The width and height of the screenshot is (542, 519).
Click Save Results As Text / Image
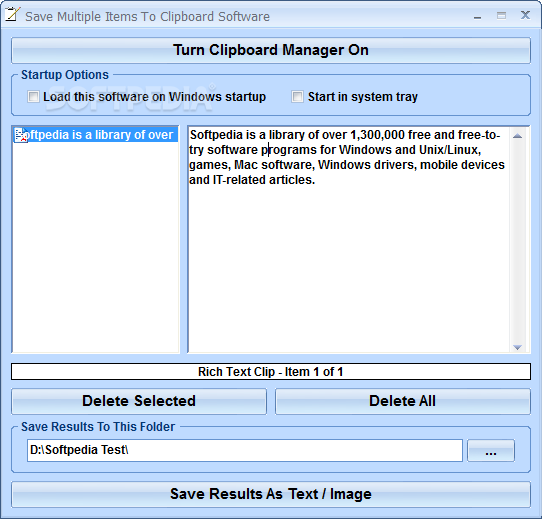tap(271, 494)
